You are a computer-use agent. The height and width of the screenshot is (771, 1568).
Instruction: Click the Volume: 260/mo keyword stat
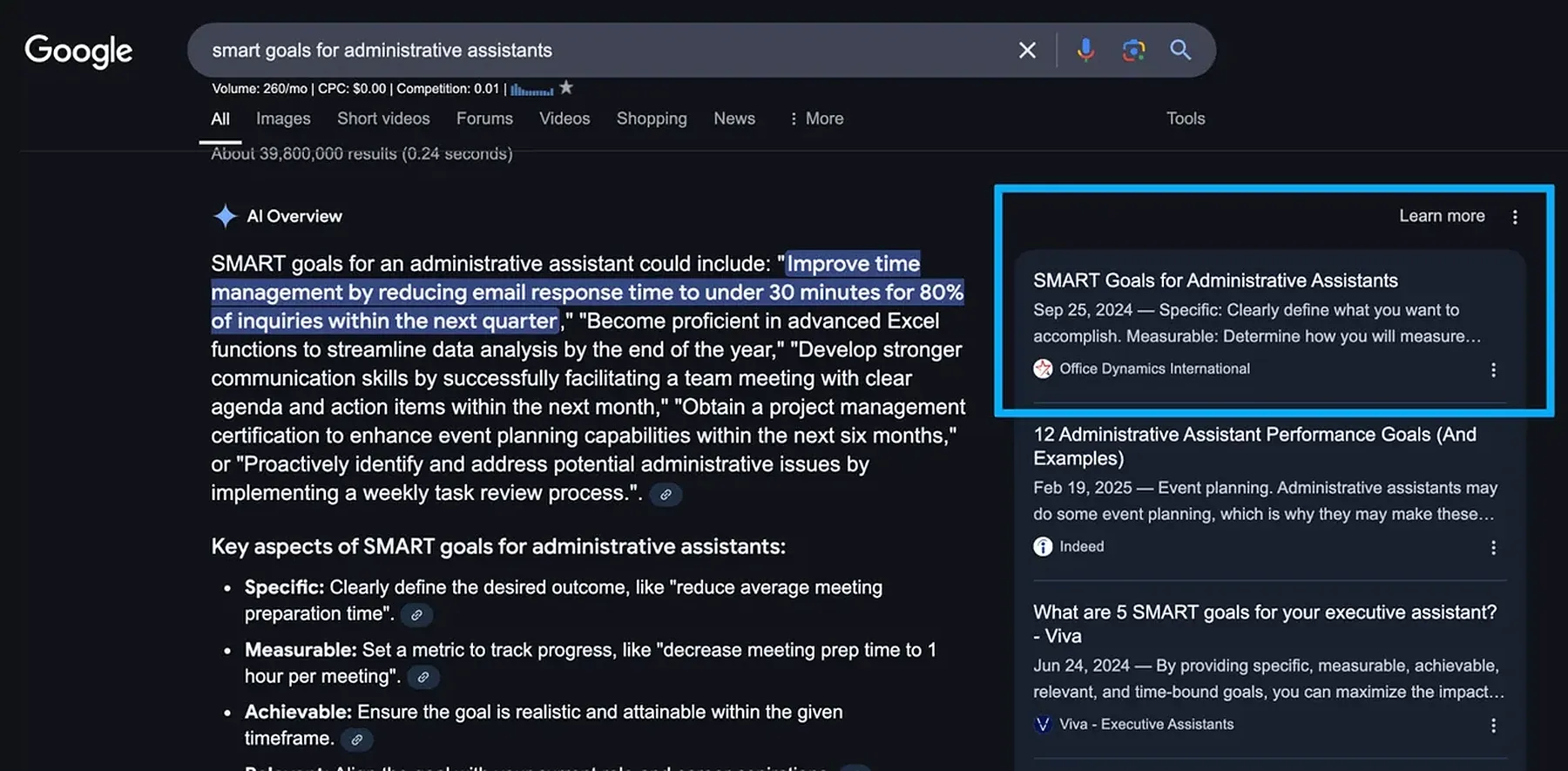260,89
